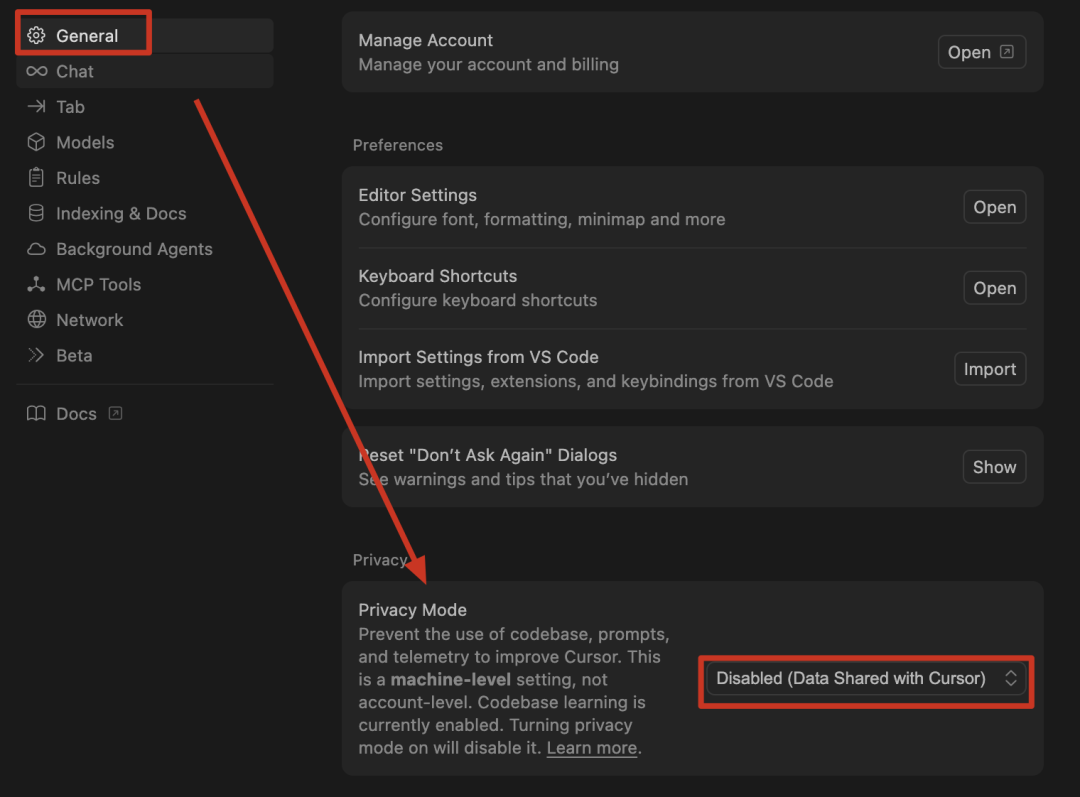Viewport: 1080px width, 797px height.
Task: Go to the Network settings section
Action: (145, 320)
